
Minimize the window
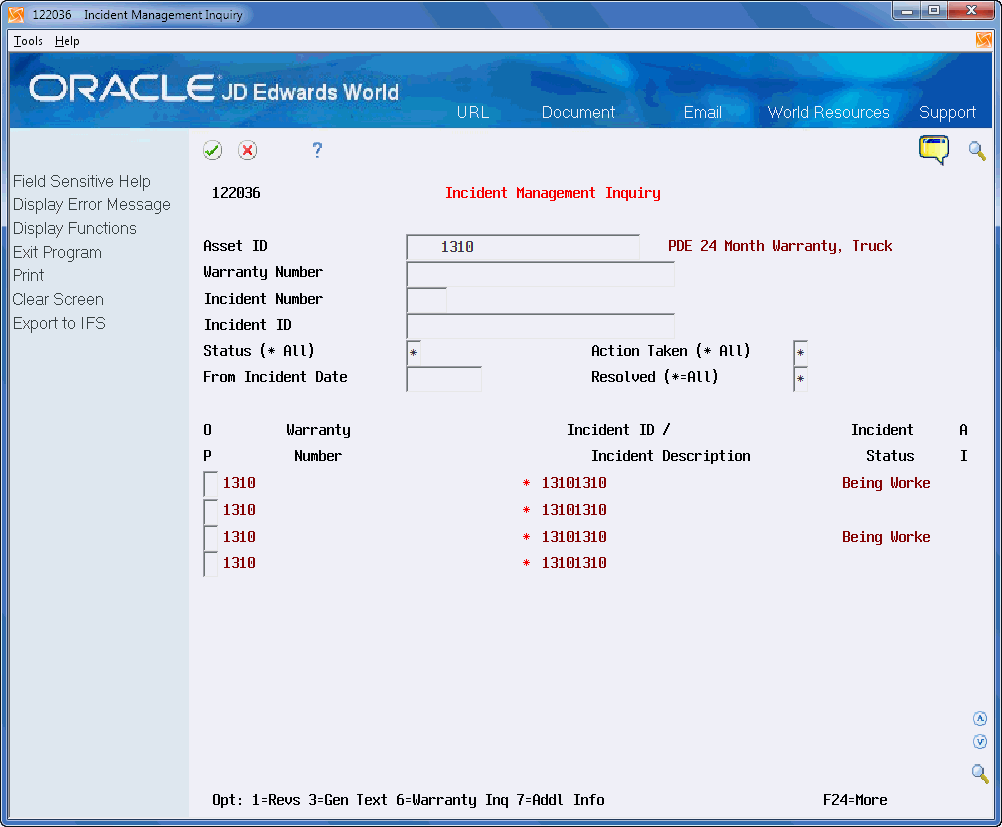[907, 11]
